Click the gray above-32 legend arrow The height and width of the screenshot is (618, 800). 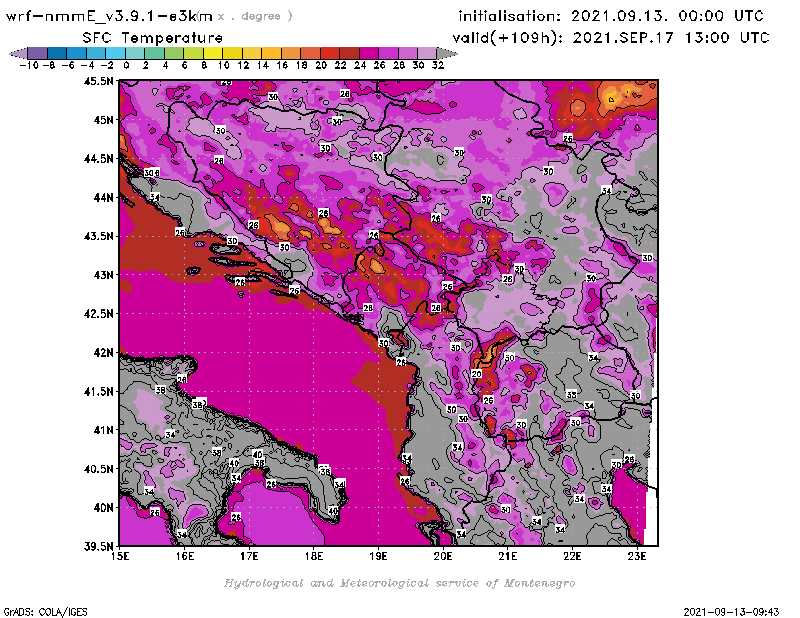tap(447, 54)
